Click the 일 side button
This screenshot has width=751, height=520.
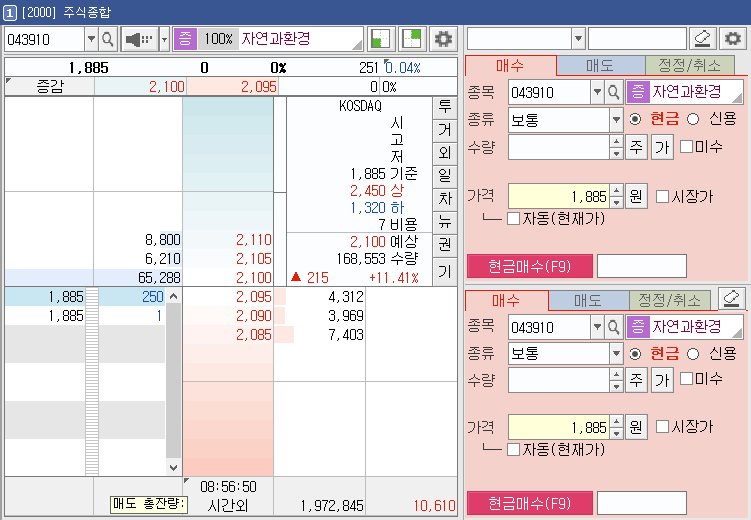point(444,176)
